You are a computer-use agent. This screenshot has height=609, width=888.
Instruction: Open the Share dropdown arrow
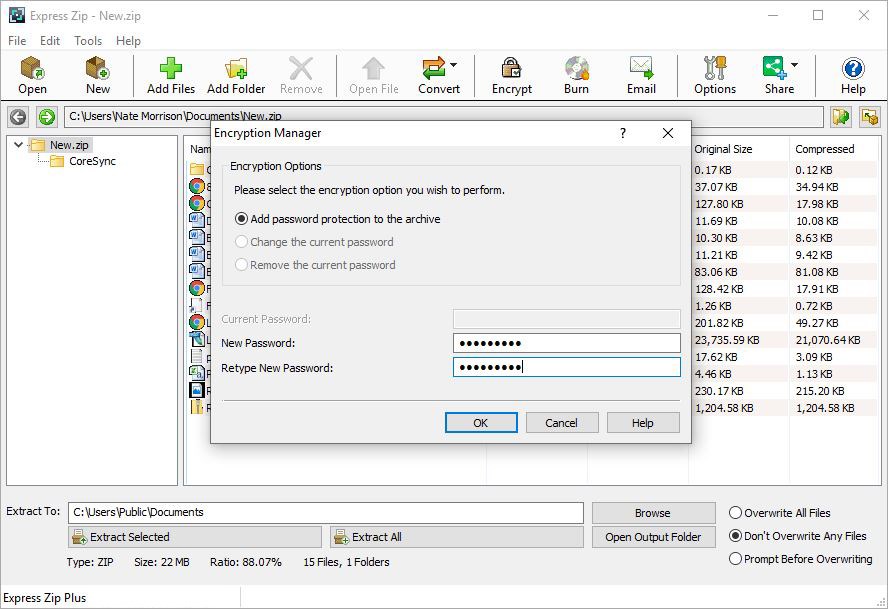tap(795, 65)
